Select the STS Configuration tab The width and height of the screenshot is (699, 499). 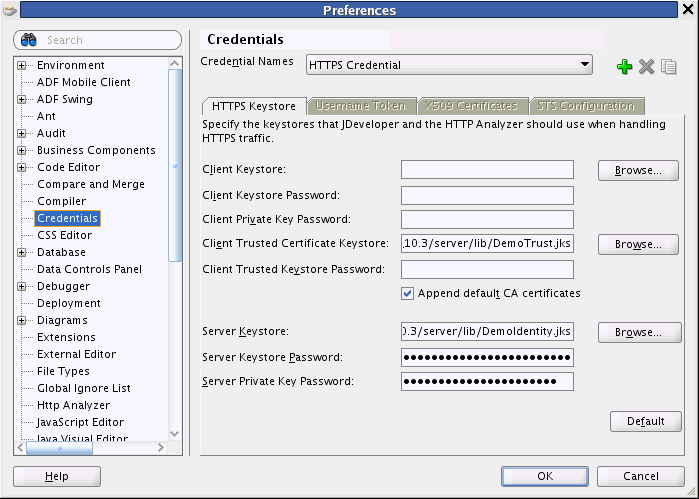(x=585, y=106)
